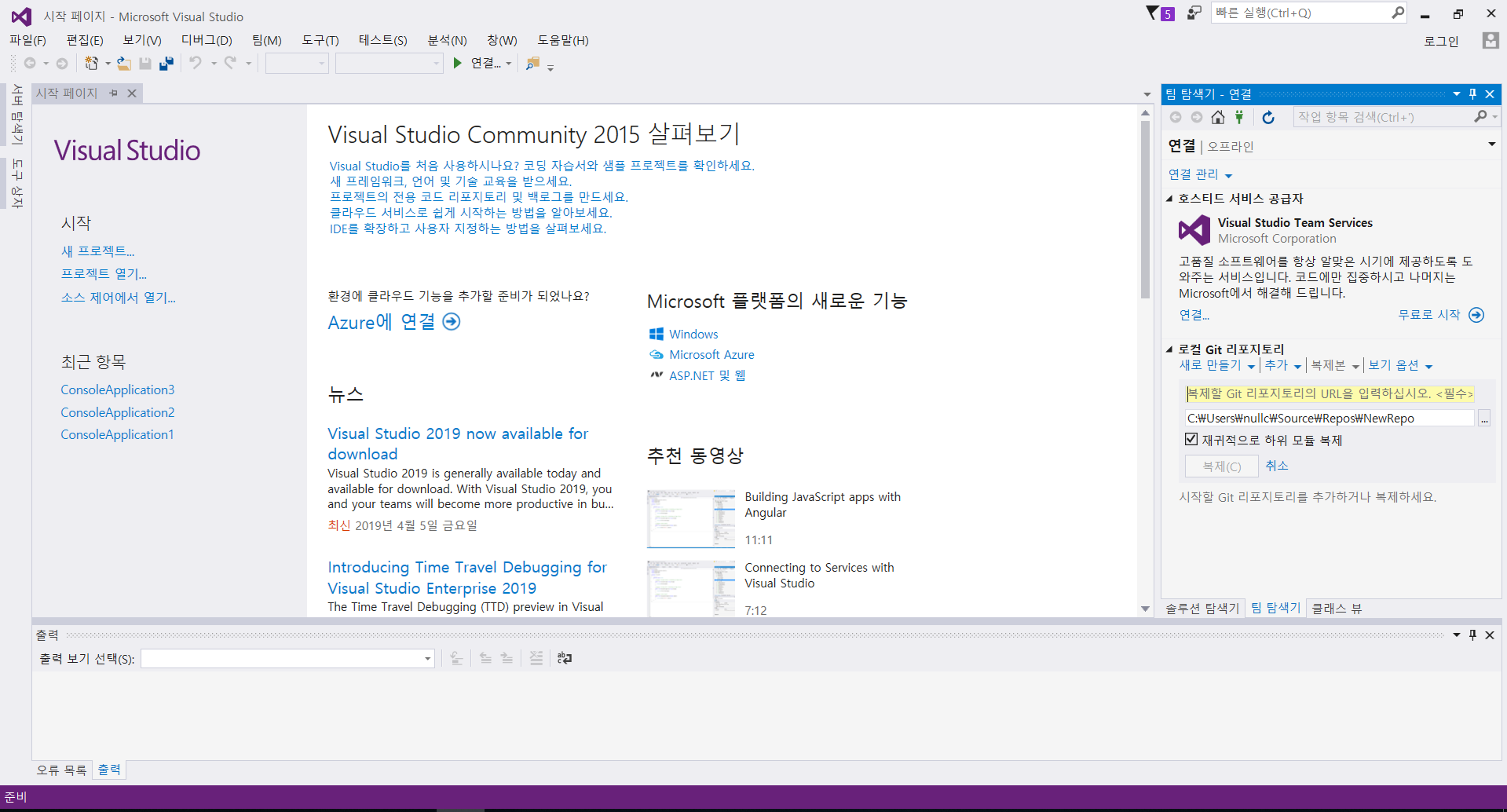Click the Undo toolbar icon
This screenshot has width=1507, height=812.
tap(196, 63)
